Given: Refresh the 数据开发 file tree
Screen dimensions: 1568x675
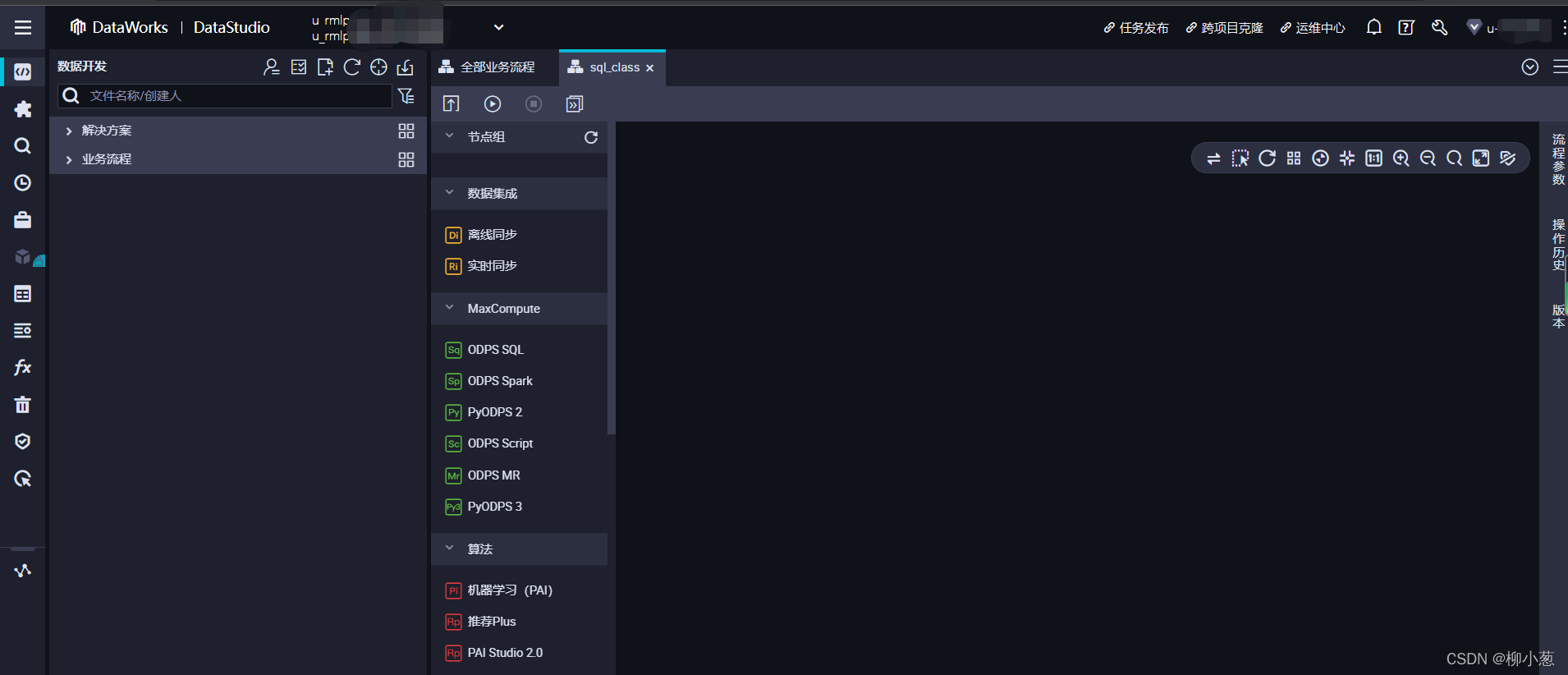Looking at the screenshot, I should [352, 67].
